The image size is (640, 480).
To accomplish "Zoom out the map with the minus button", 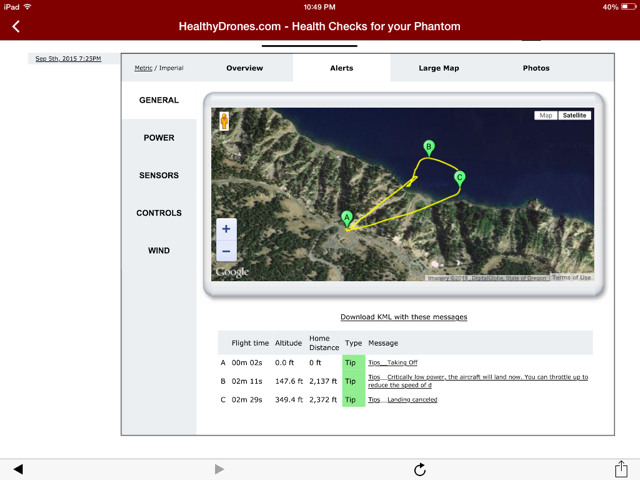I will (226, 251).
